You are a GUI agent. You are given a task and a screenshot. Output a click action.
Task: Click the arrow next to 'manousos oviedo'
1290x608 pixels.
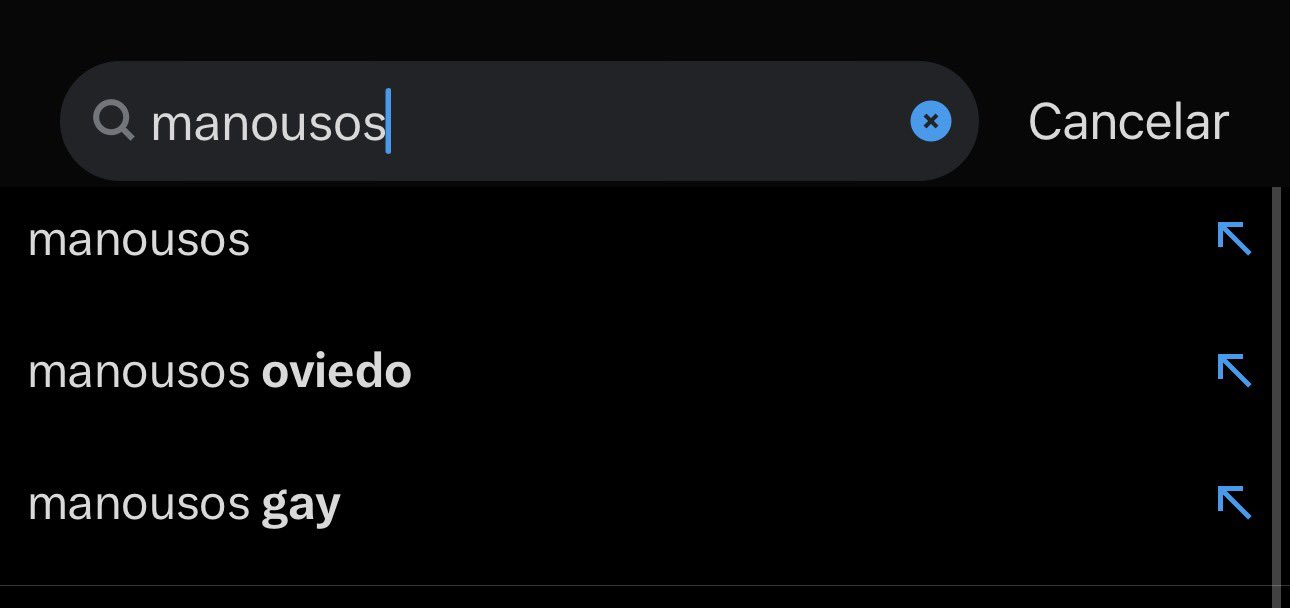[x=1234, y=371]
